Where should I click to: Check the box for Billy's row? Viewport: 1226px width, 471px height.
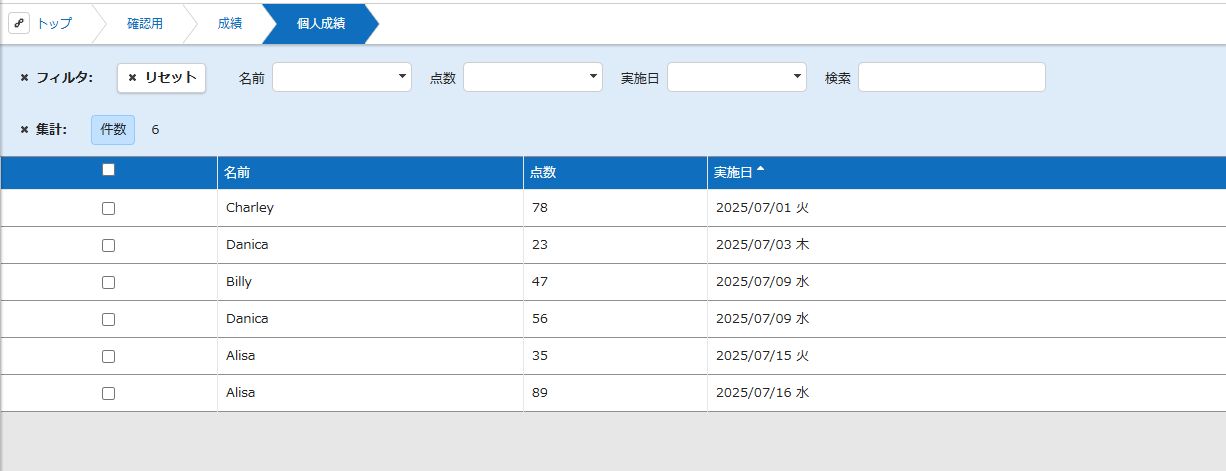pyautogui.click(x=109, y=282)
